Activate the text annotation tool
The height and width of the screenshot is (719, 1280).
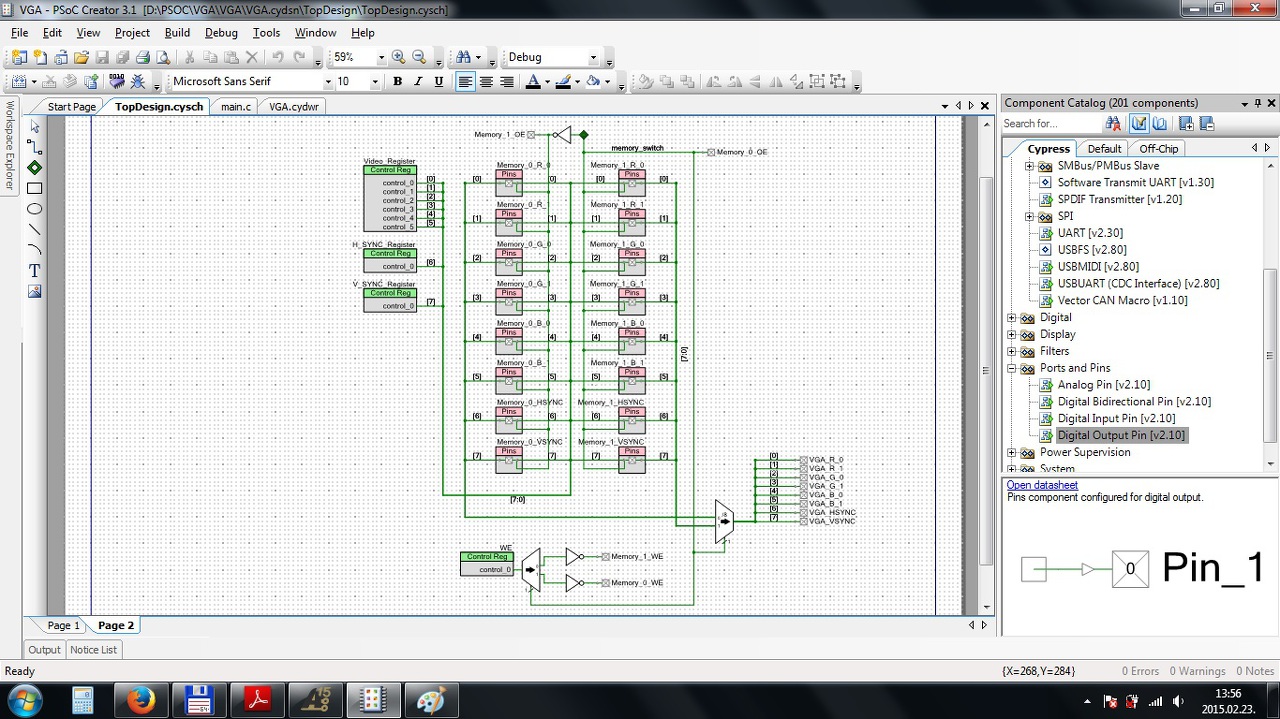(x=35, y=271)
